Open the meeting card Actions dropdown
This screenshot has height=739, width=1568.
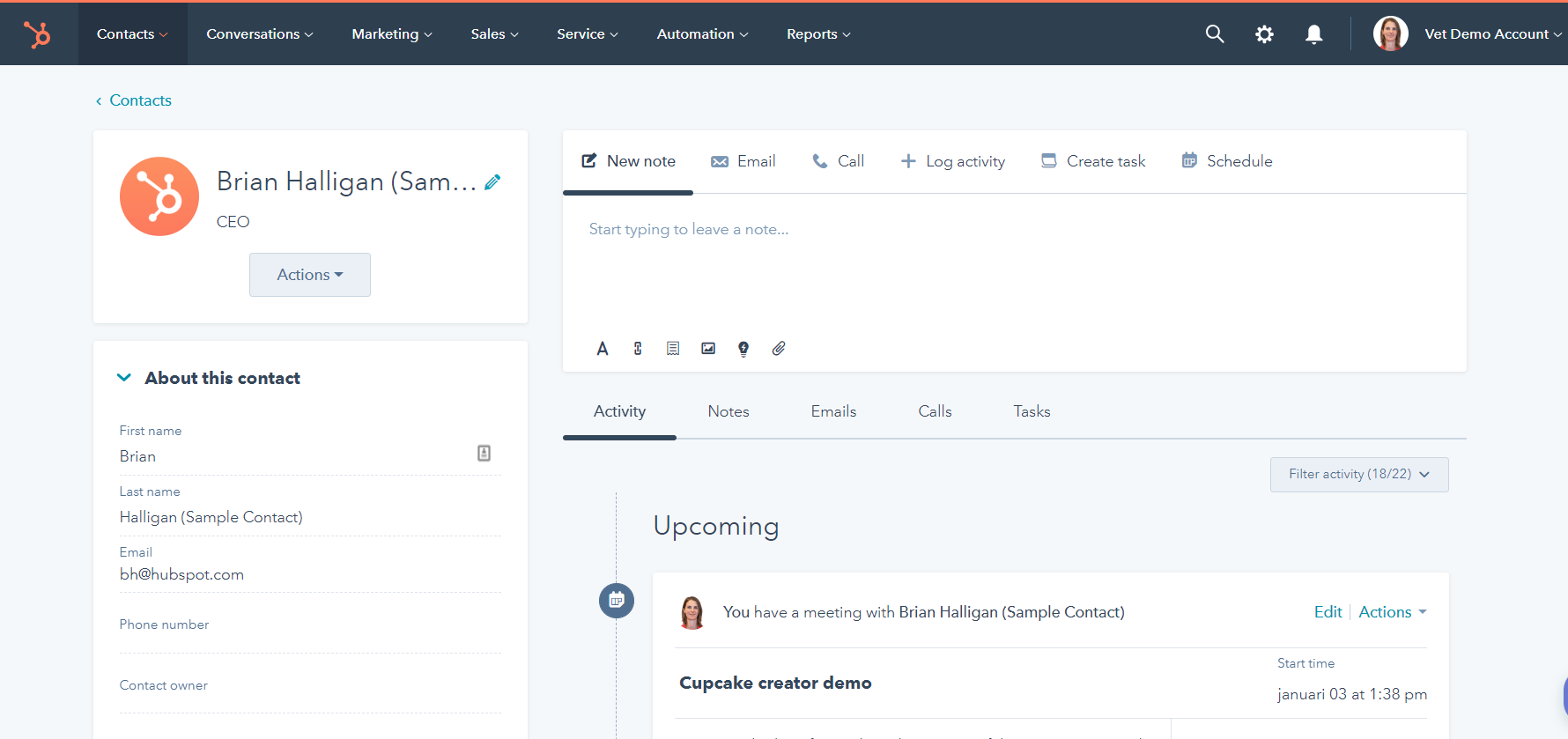(1393, 612)
